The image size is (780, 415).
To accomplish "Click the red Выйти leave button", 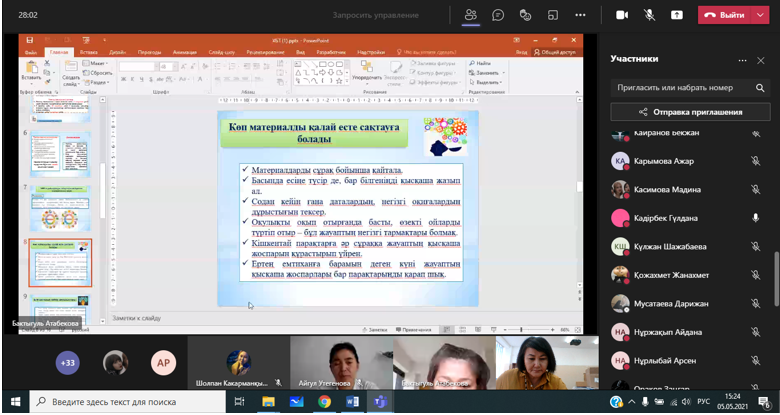I will tap(725, 15).
